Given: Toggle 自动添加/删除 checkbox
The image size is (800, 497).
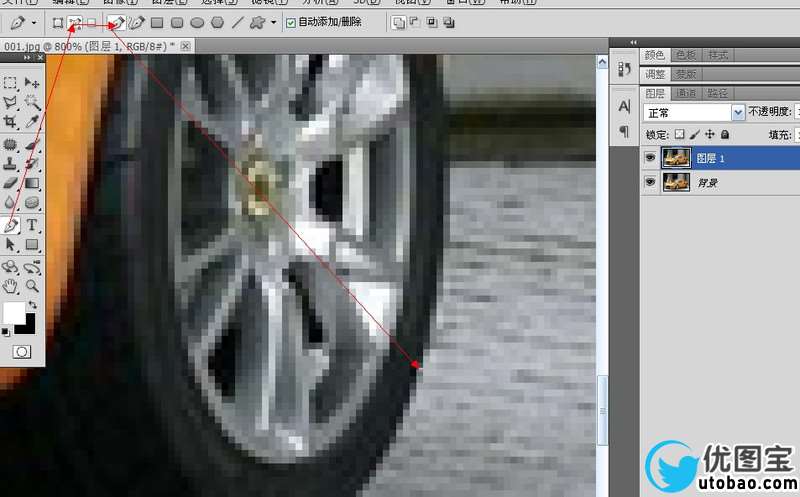Looking at the screenshot, I should pos(291,23).
